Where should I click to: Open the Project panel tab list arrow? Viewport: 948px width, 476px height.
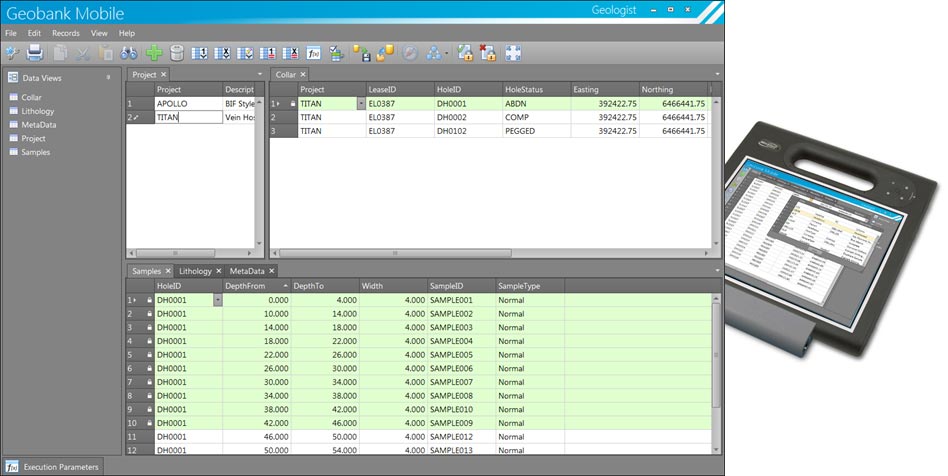(x=260, y=74)
